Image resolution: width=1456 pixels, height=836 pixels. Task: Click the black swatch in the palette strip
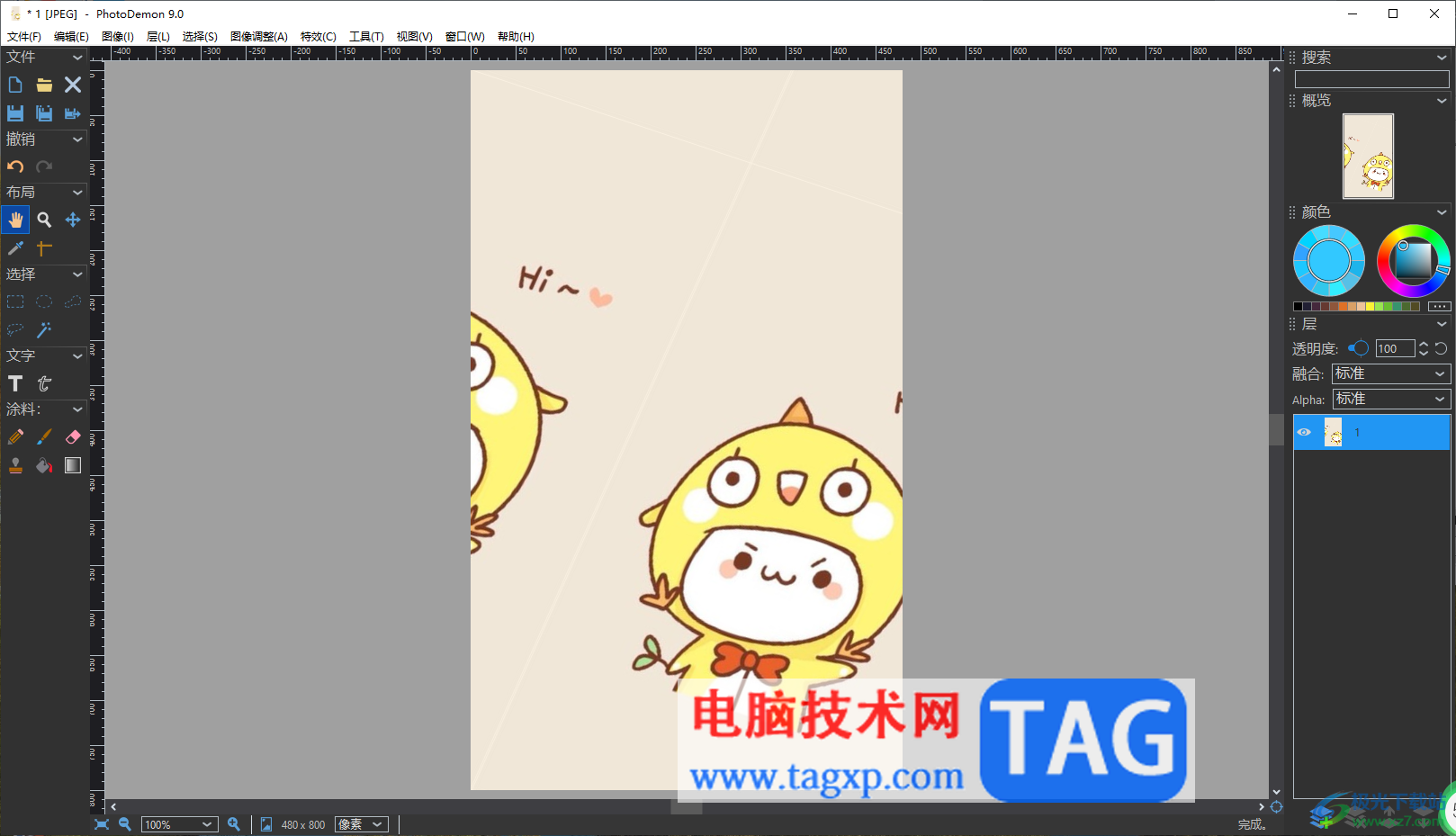tap(1298, 306)
